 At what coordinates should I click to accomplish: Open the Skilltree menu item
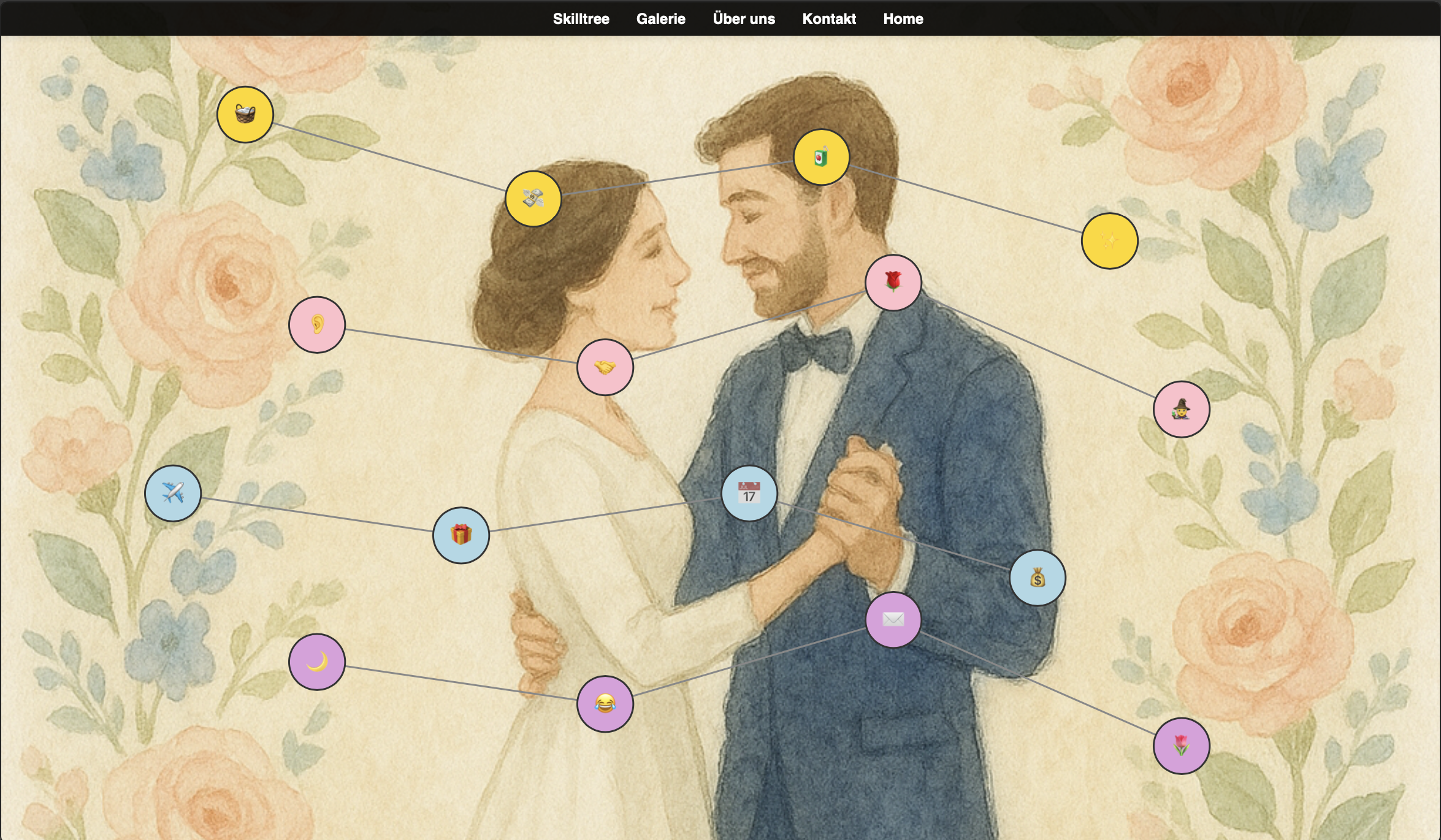[581, 19]
